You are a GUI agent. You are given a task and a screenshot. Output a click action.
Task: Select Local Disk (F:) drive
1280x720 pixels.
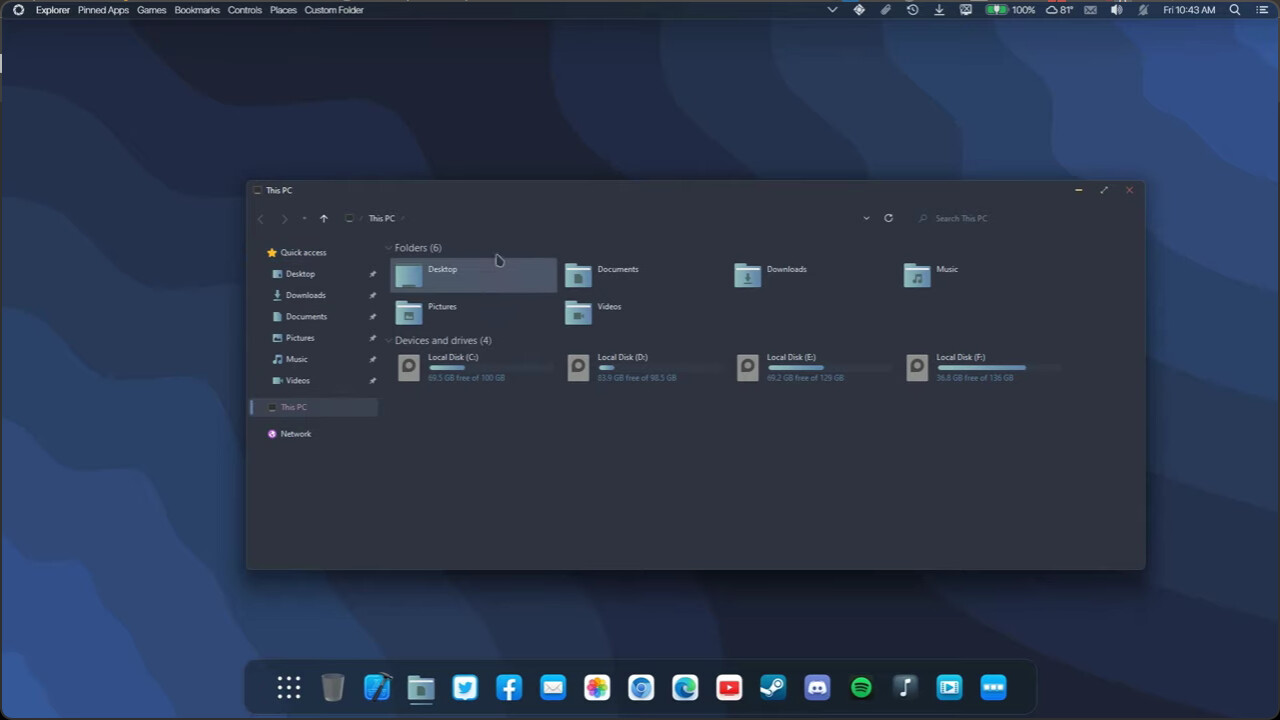[981, 367]
